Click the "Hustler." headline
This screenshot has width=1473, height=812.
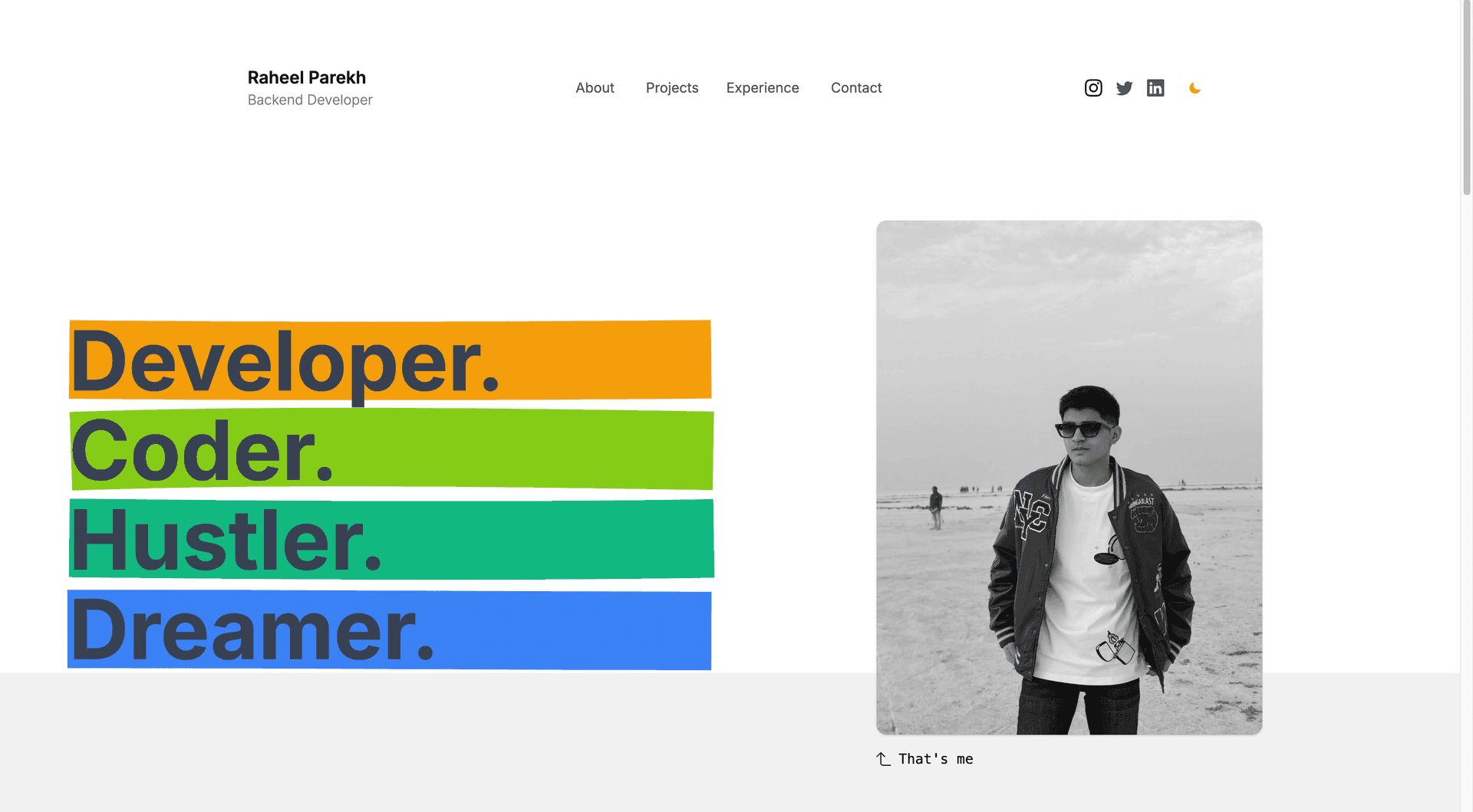point(226,539)
